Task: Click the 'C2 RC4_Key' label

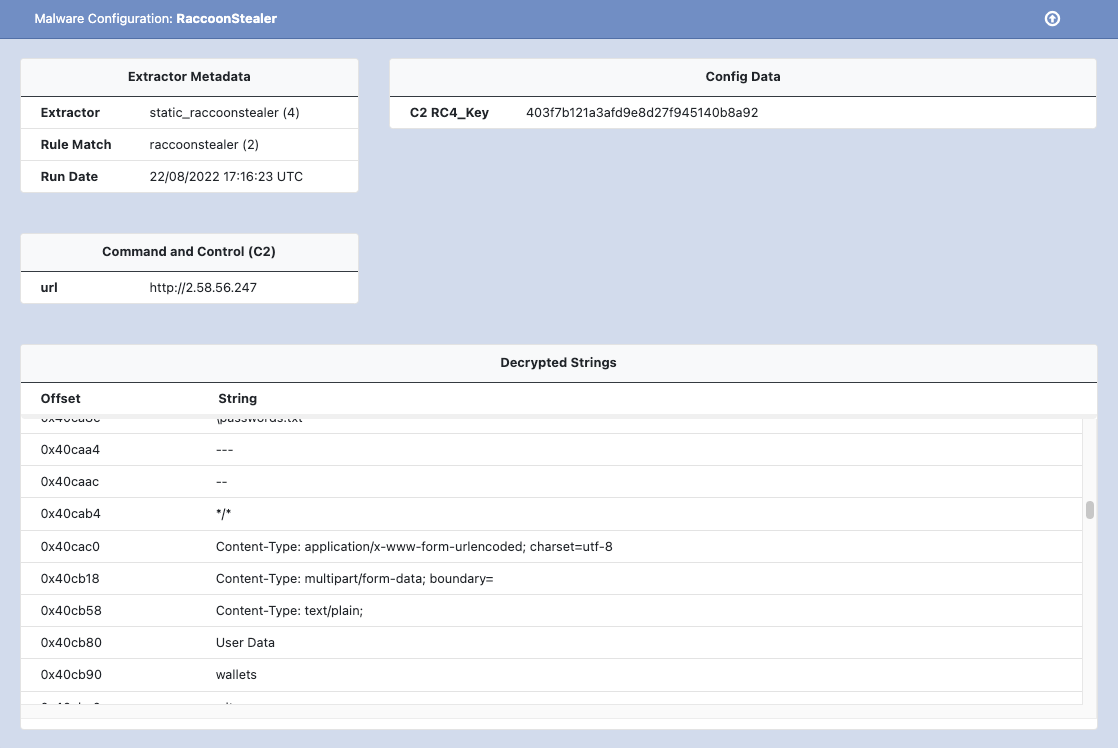Action: pyautogui.click(x=449, y=113)
